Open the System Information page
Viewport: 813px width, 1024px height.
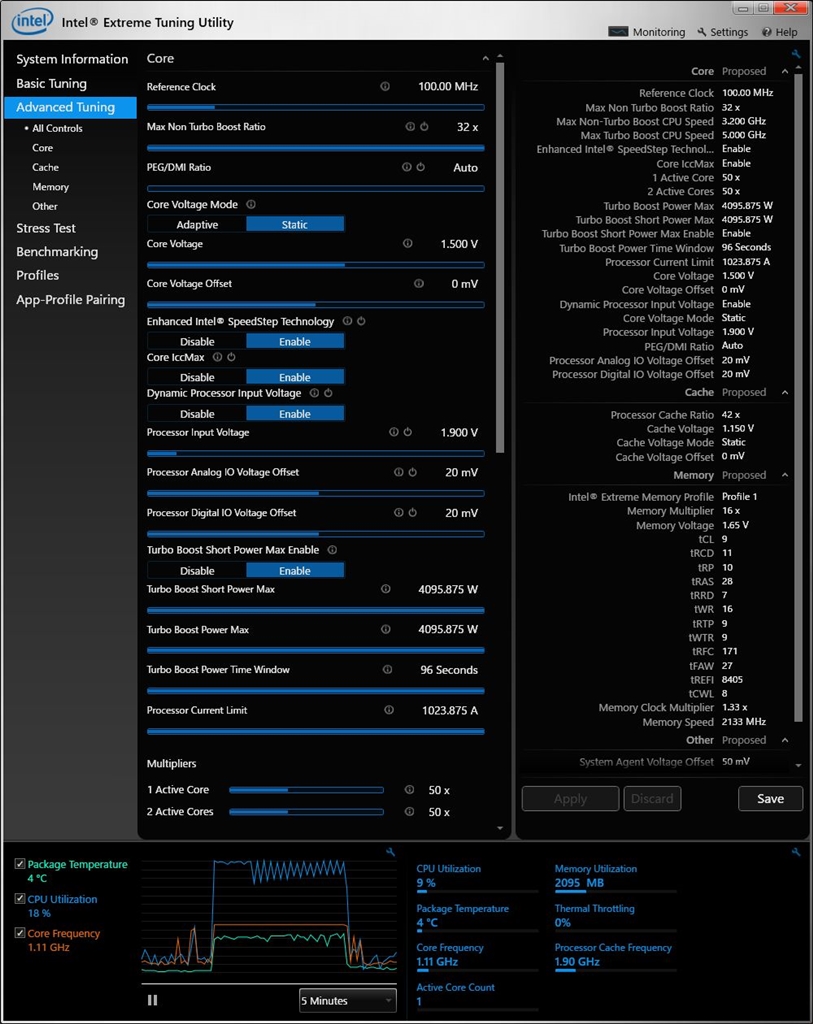point(72,59)
